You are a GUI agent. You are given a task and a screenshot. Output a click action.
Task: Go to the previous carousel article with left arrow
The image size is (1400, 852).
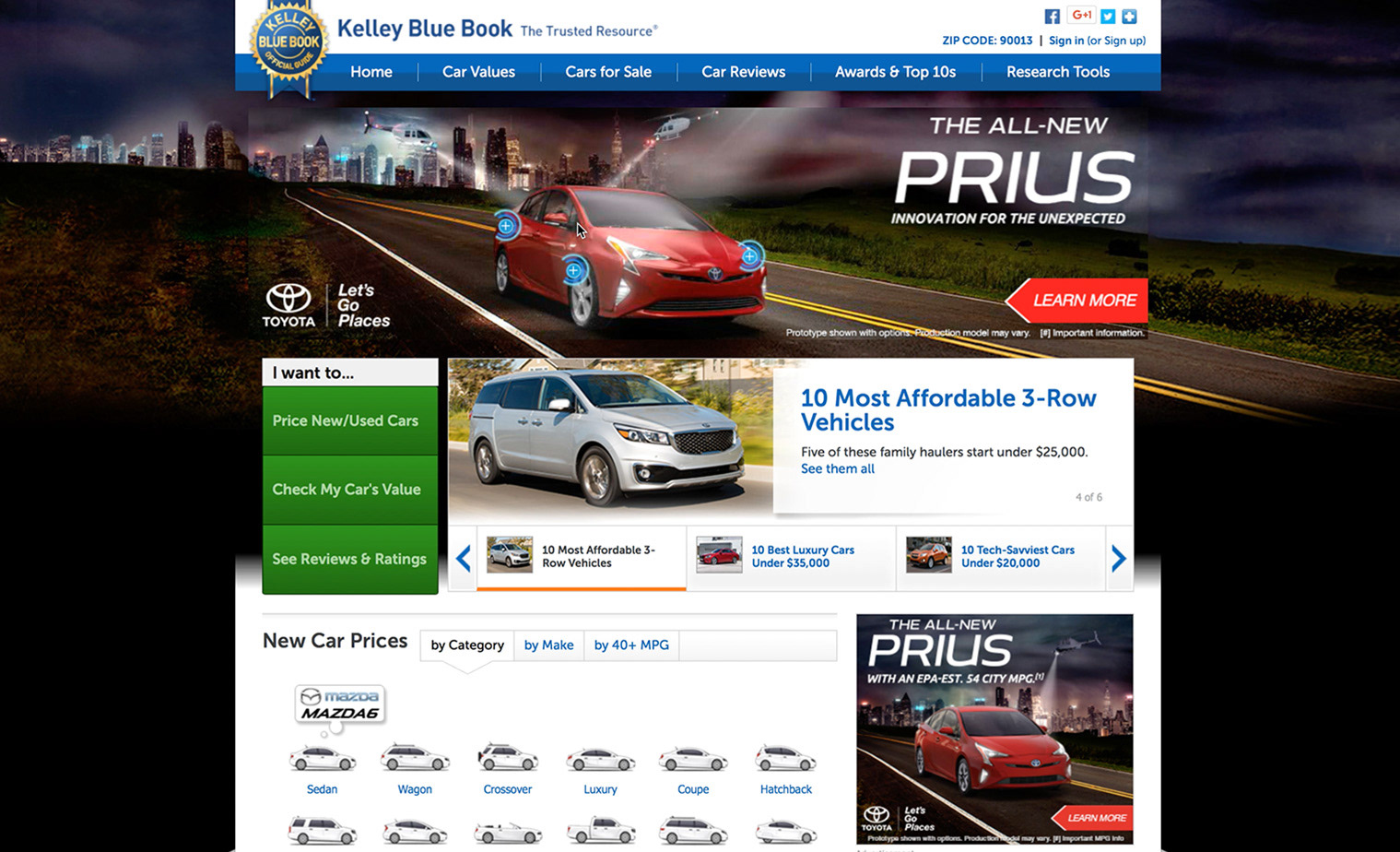pyautogui.click(x=463, y=558)
